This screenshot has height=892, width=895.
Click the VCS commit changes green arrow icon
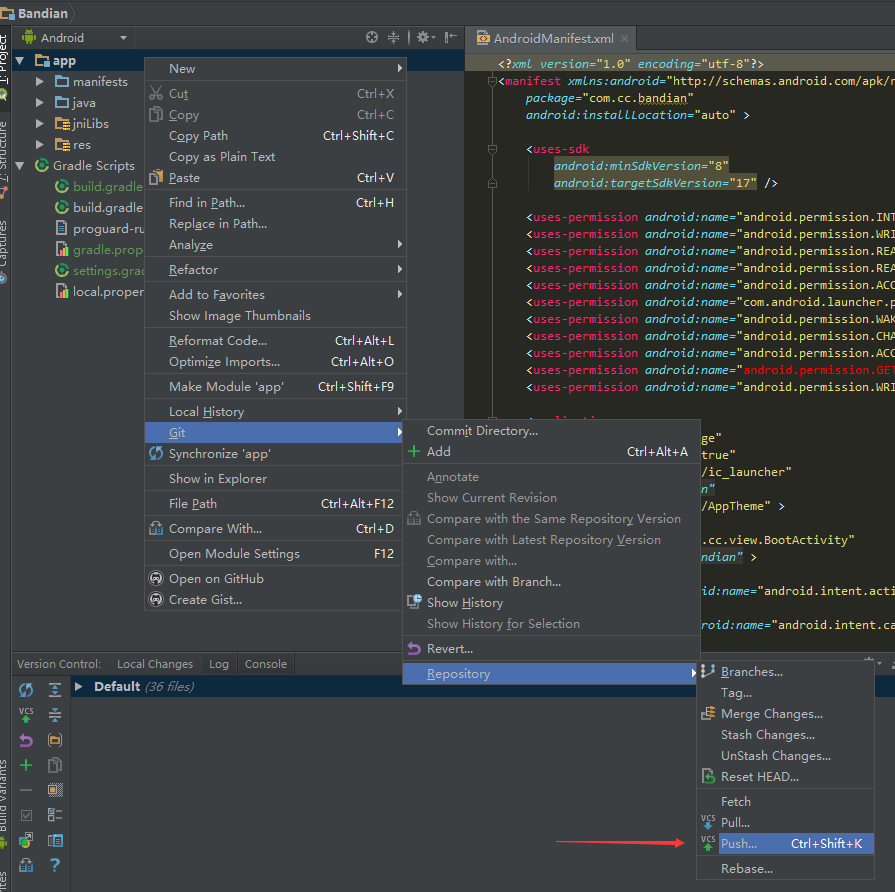(26, 715)
